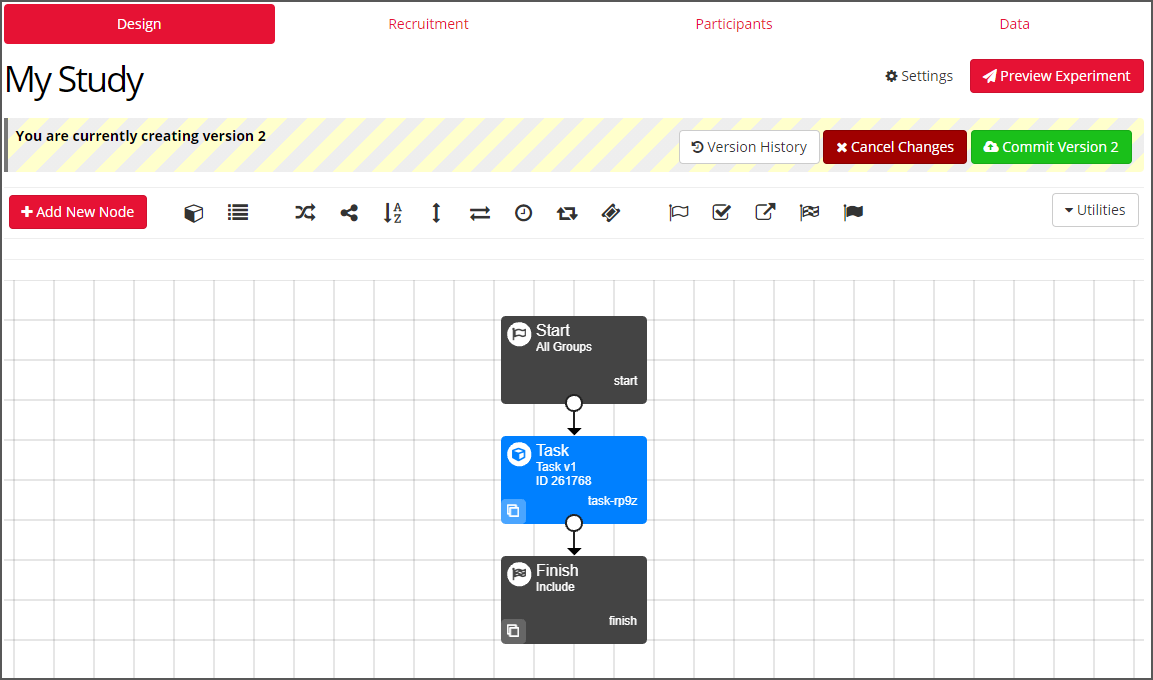Switch to the Recruitment tab

428,23
